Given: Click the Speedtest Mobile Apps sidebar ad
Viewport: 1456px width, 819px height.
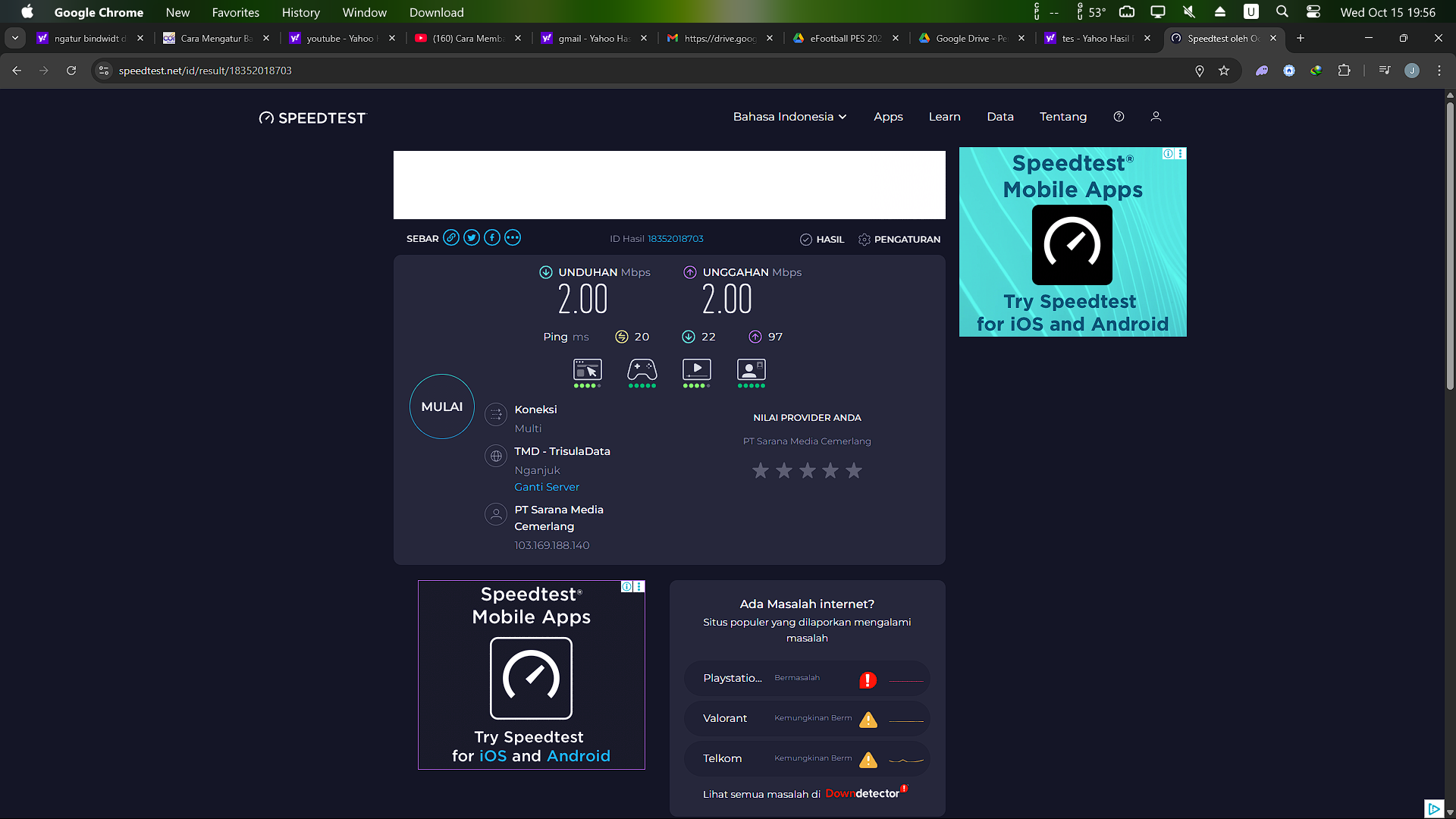Looking at the screenshot, I should tap(1073, 242).
